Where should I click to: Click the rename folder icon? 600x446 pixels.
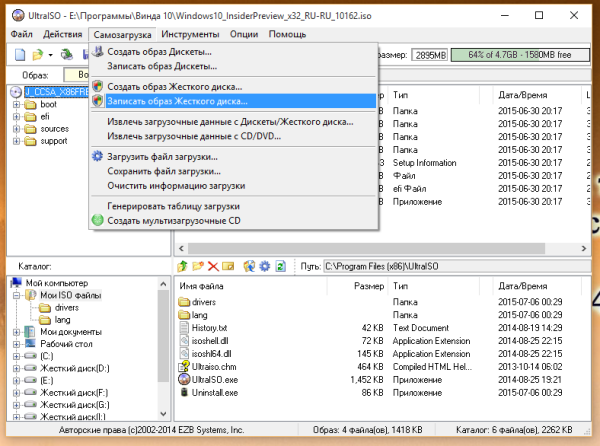pos(228,266)
